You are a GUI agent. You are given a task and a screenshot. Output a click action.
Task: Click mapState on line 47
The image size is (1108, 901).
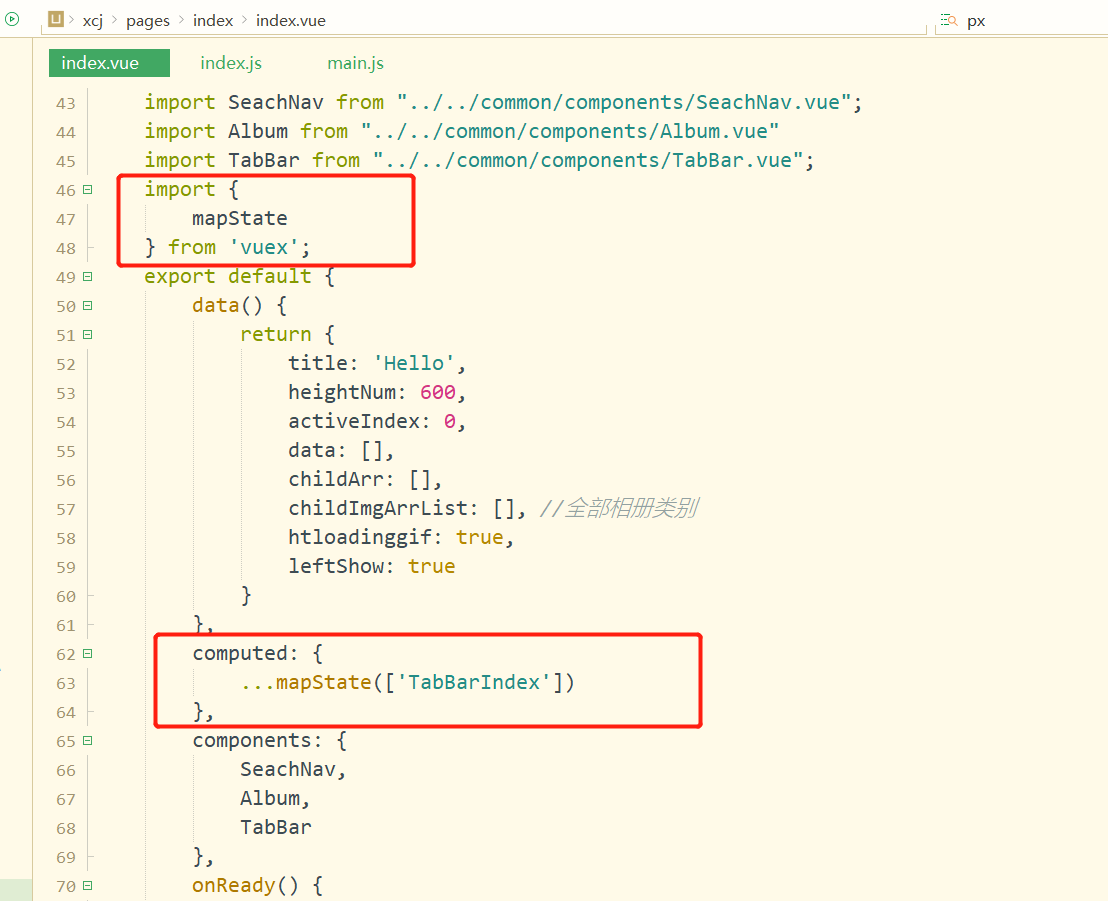click(x=240, y=218)
